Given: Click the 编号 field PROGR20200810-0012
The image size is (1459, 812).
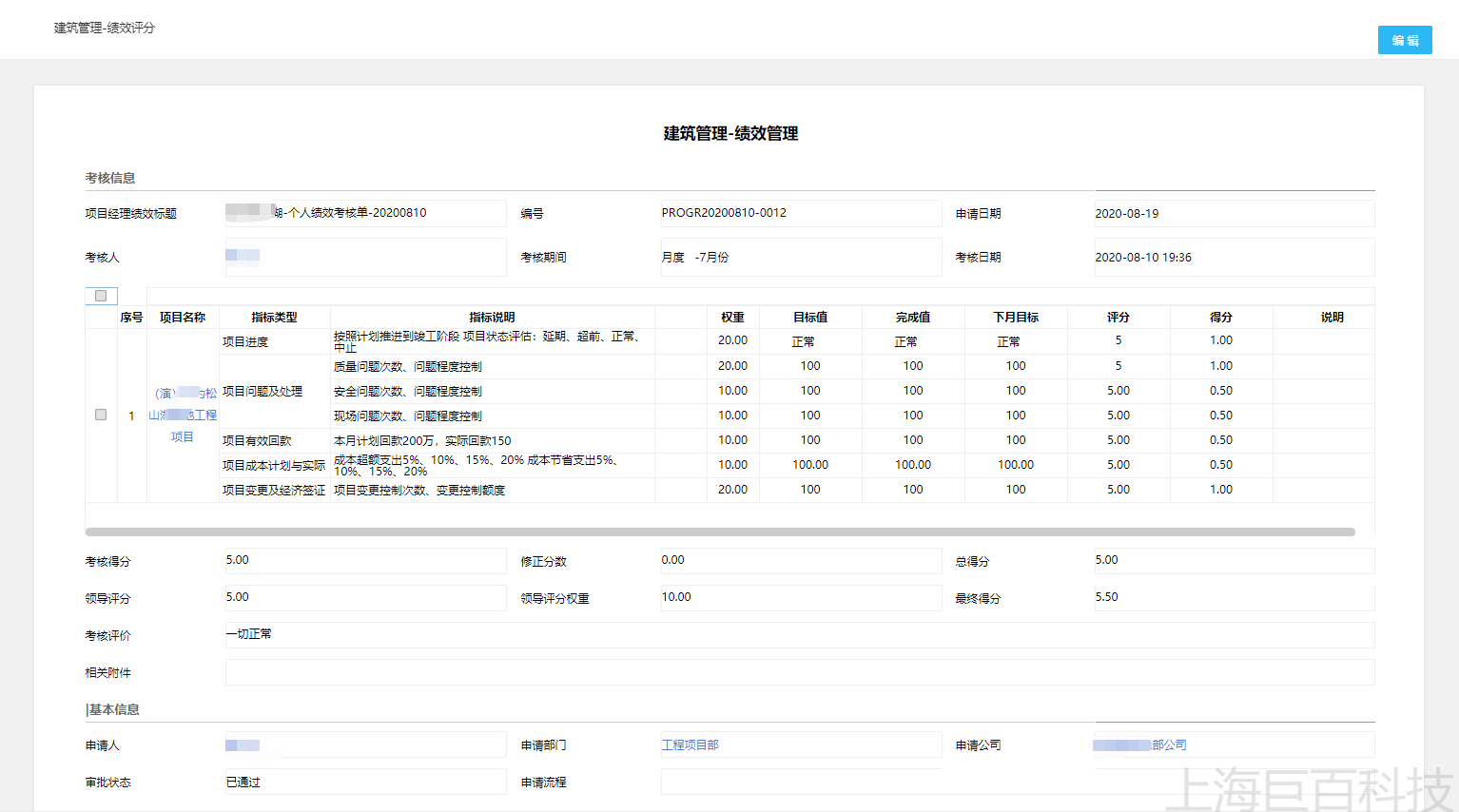Looking at the screenshot, I should (801, 213).
